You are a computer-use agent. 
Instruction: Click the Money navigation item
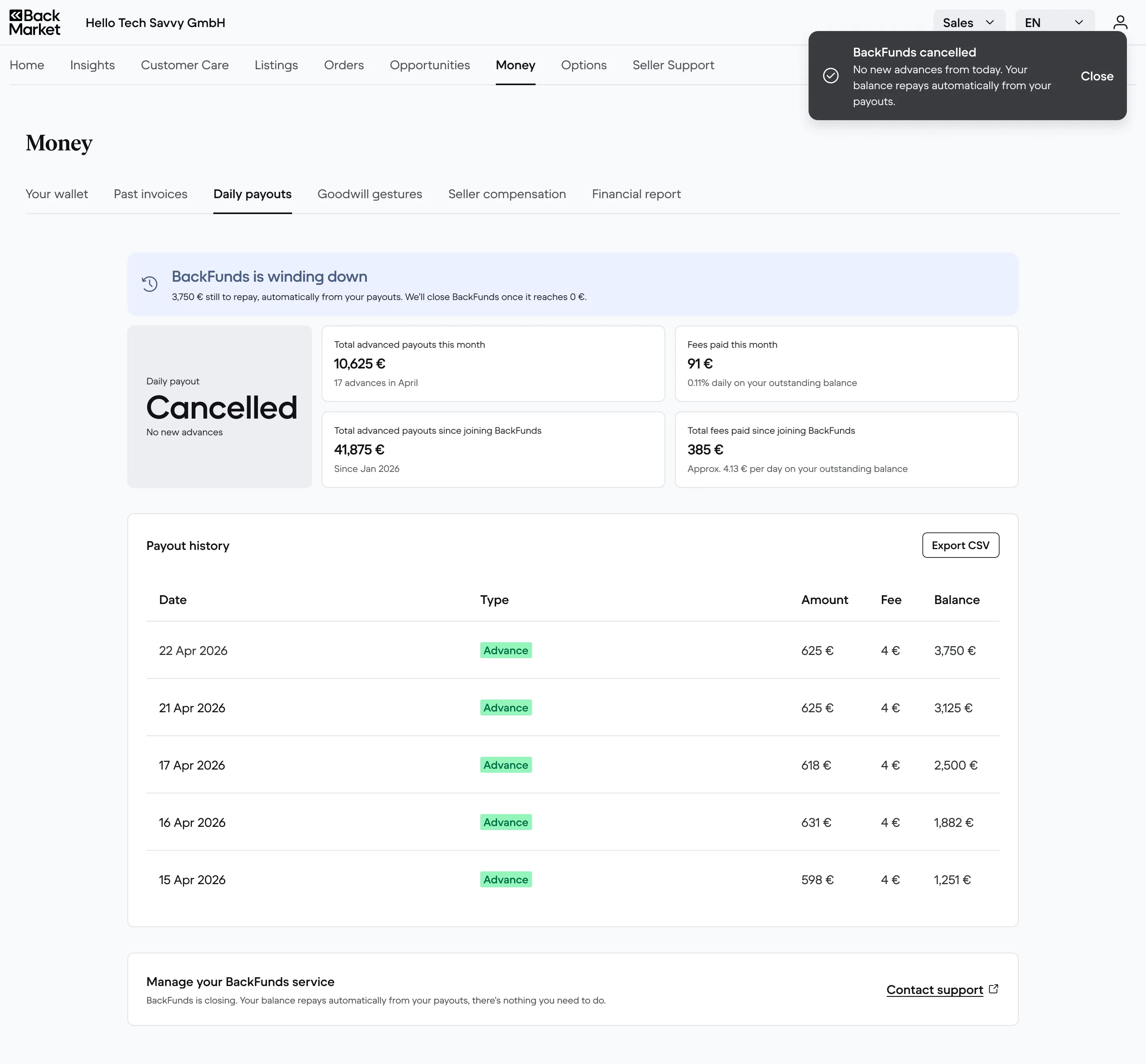515,65
